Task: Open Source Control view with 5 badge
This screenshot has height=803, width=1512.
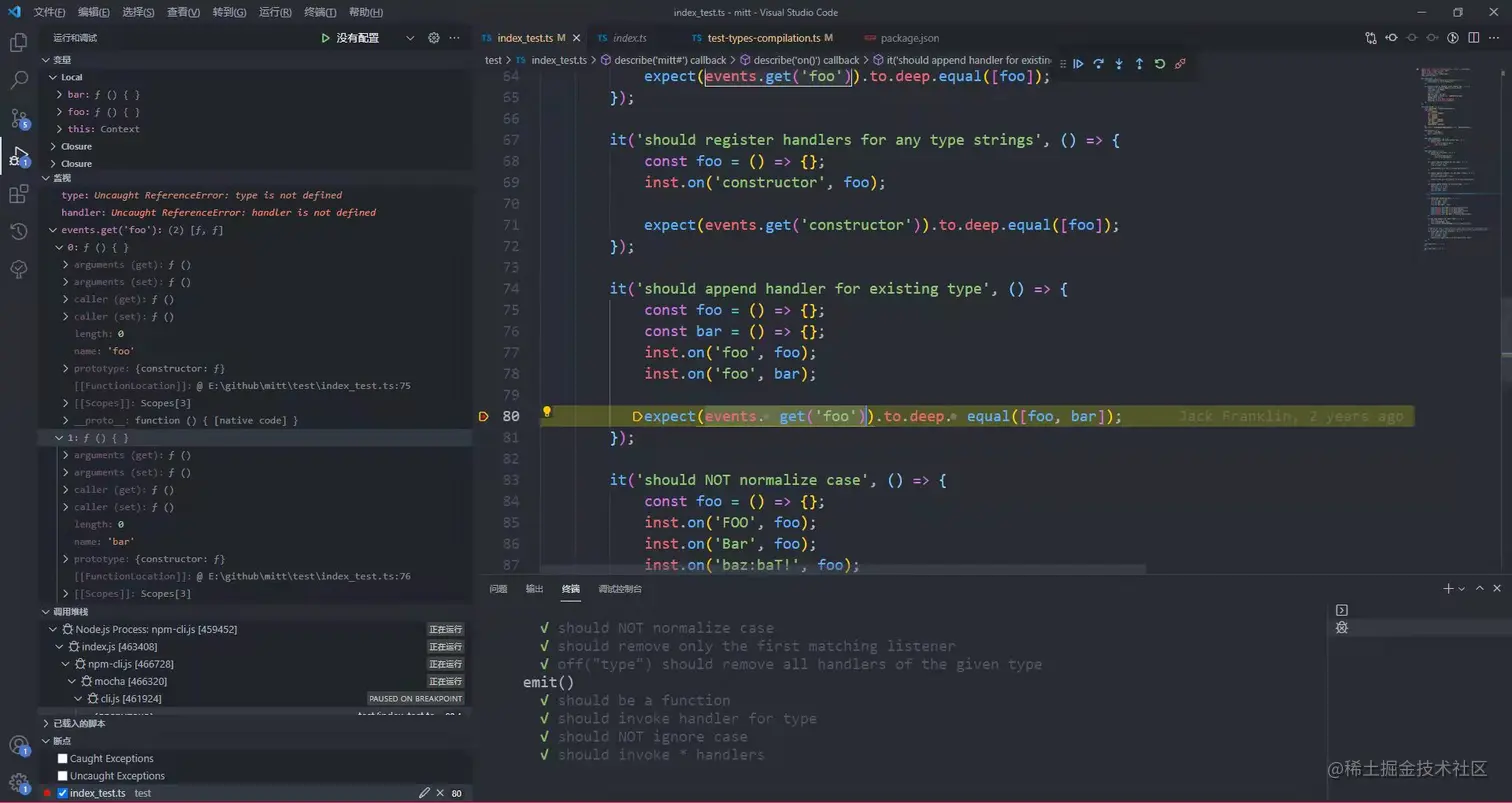Action: 18,118
